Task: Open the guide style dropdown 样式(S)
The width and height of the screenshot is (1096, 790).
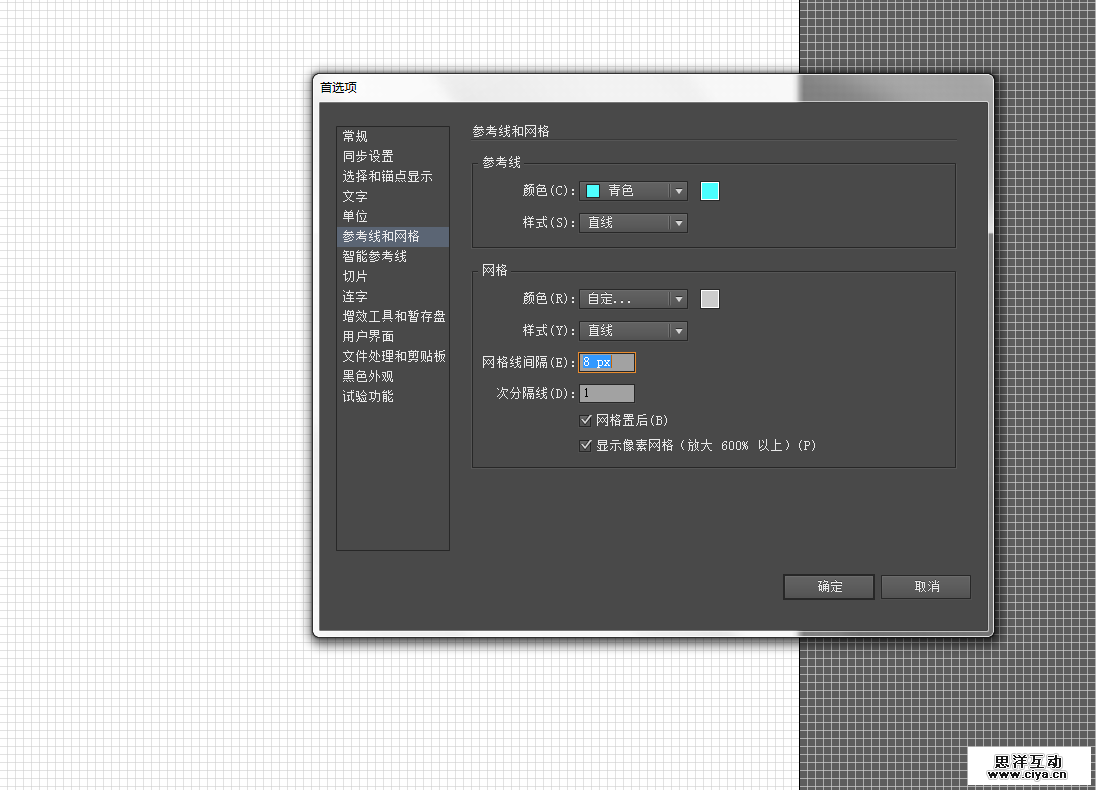Action: tap(633, 222)
